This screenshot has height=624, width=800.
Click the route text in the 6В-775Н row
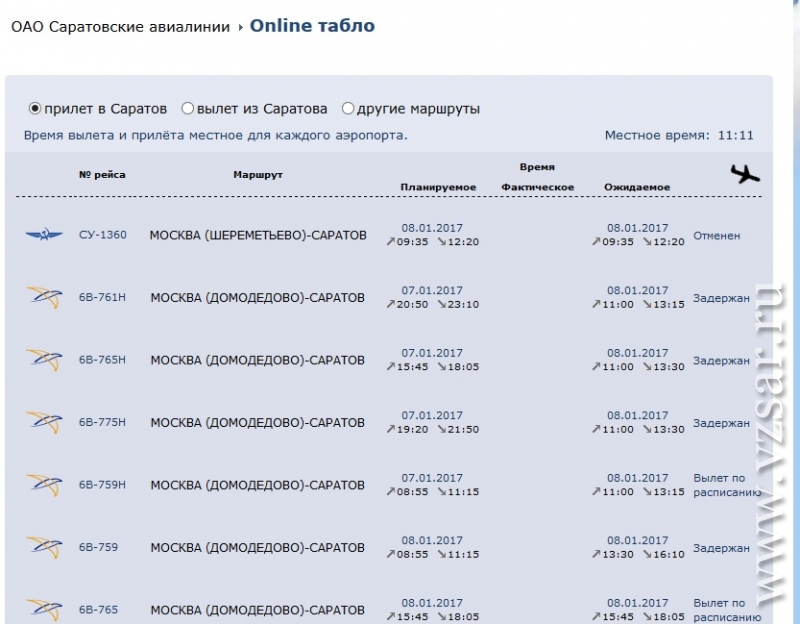point(257,422)
